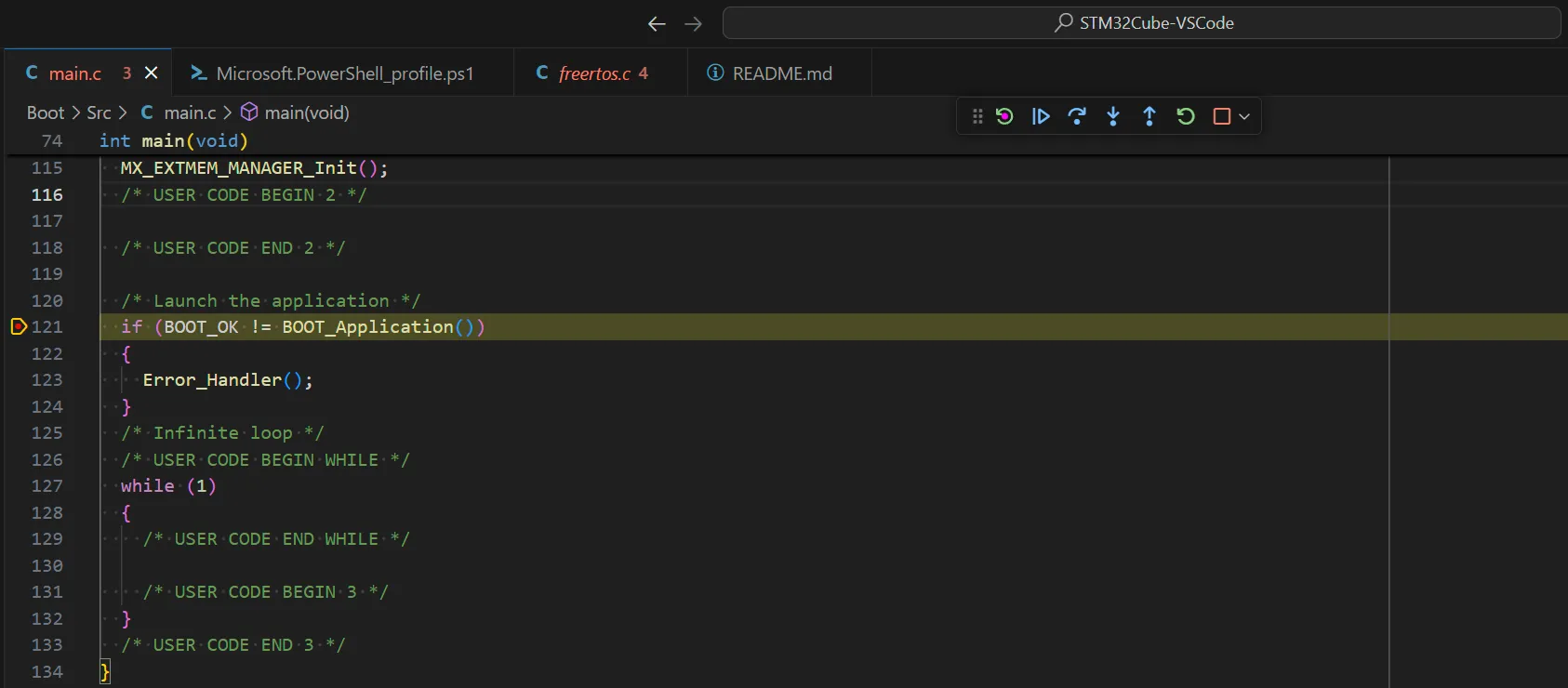
Task: Navigate forward with the right arrow
Action: pos(693,24)
